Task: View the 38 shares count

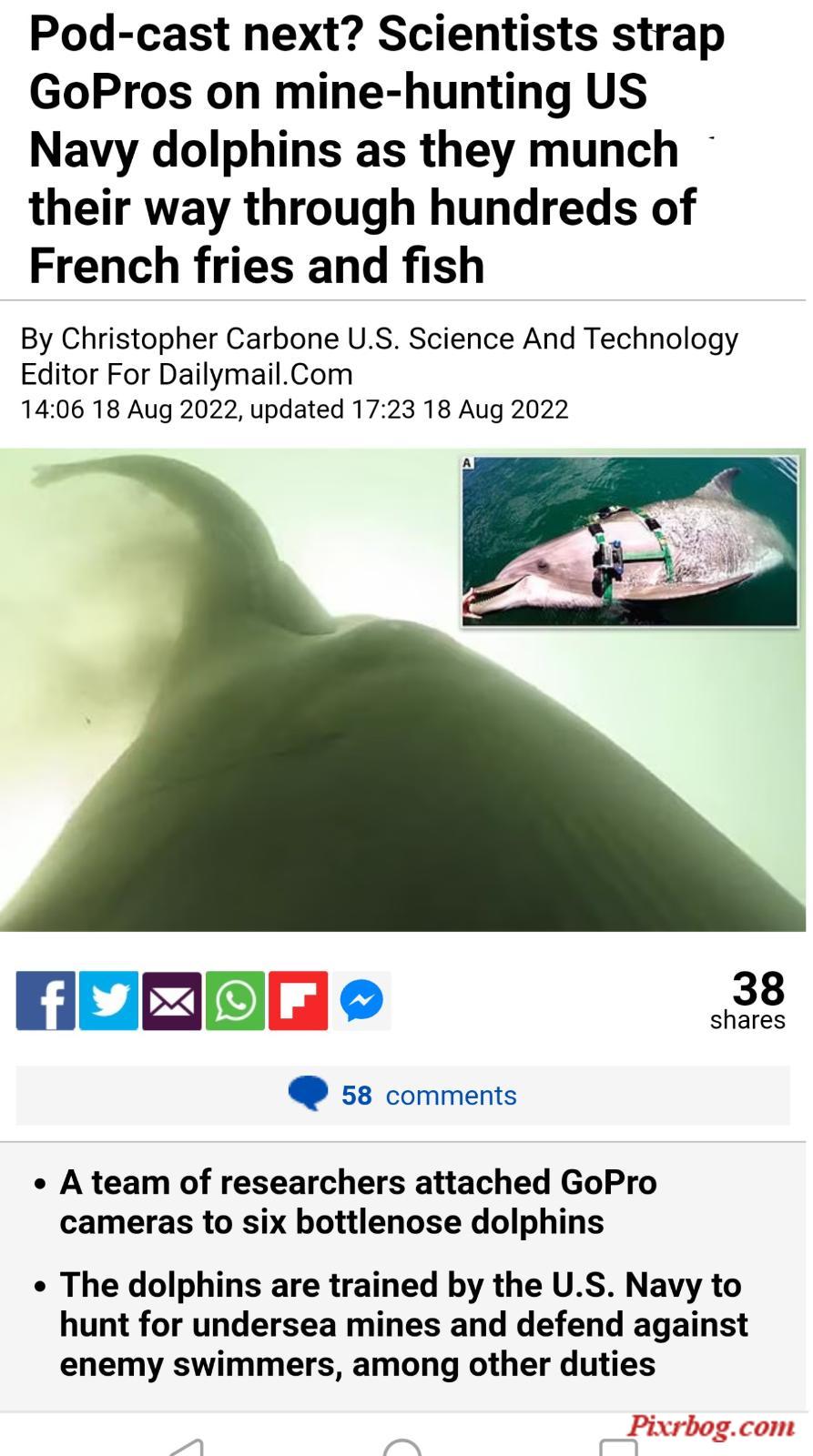Action: point(747,1000)
